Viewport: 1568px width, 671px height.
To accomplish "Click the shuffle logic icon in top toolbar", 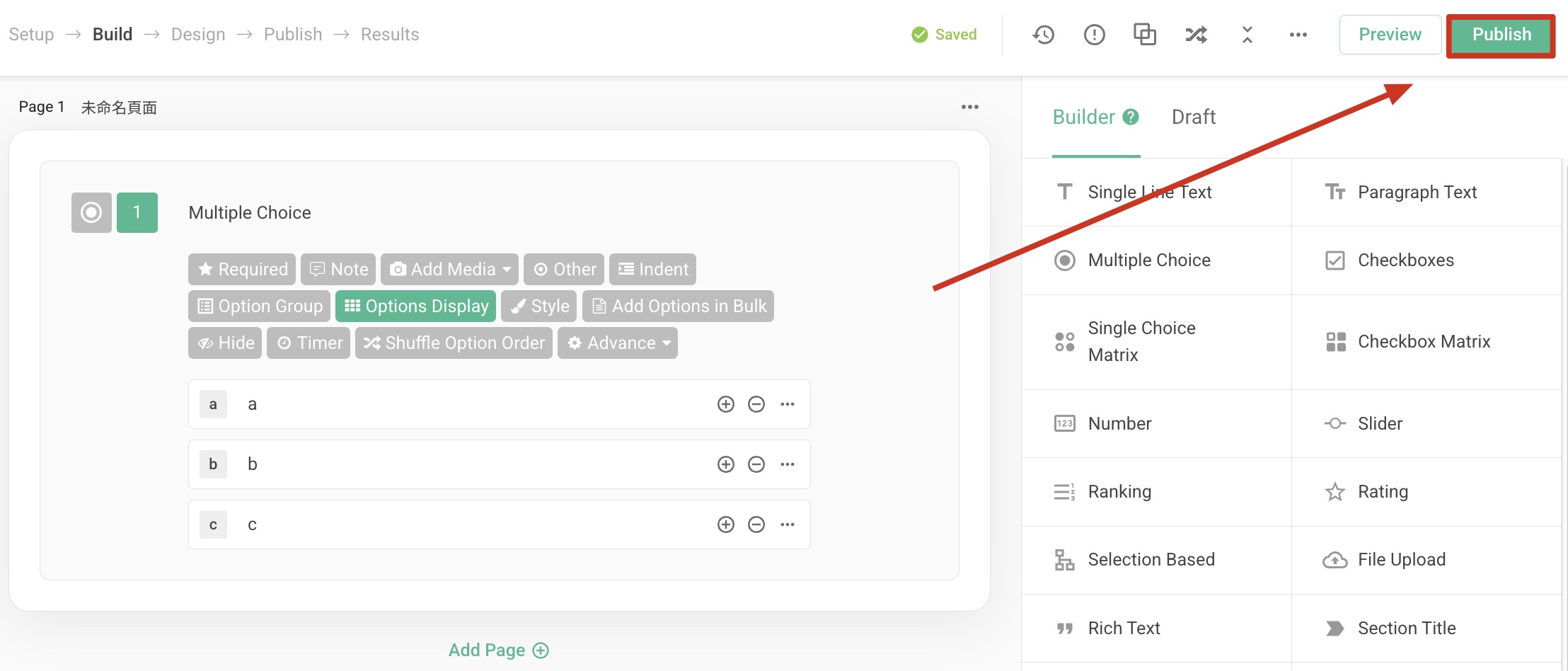I will coord(1196,35).
